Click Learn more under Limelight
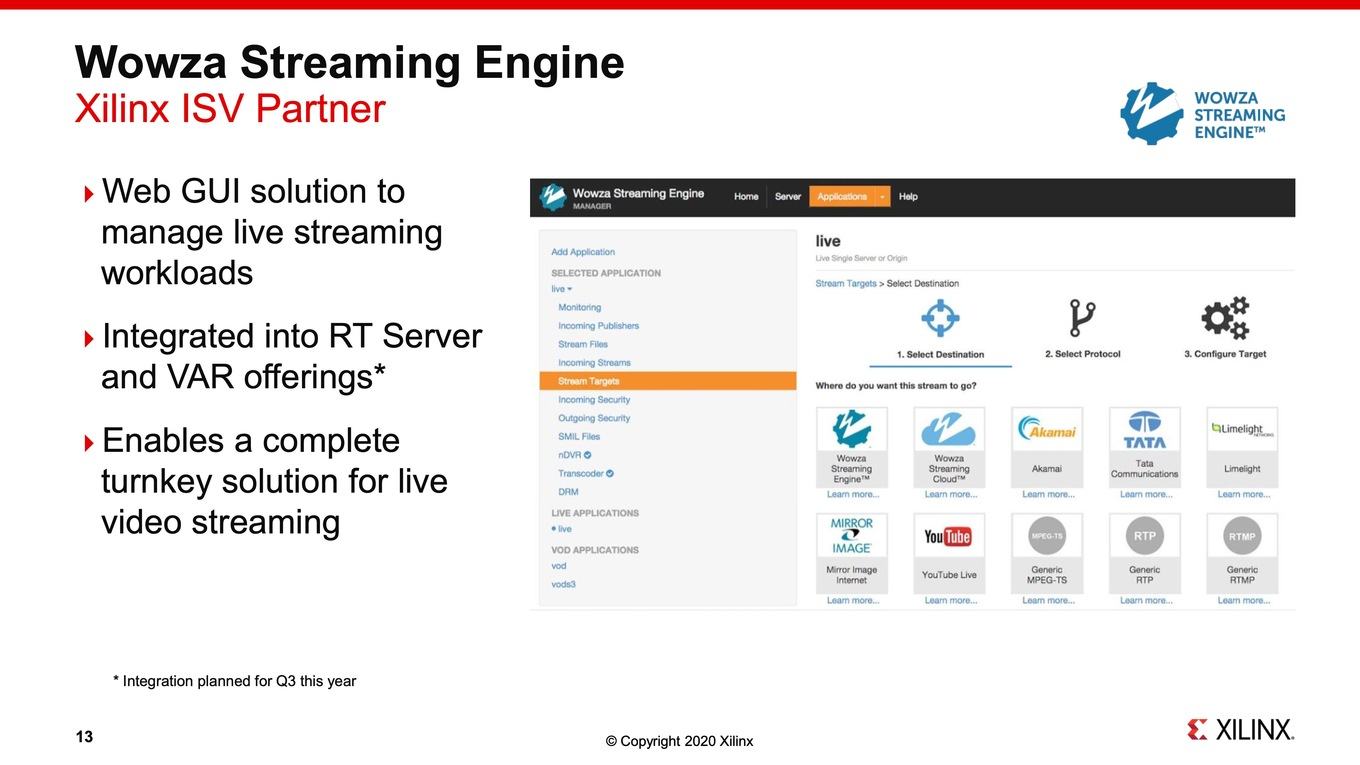 point(1243,495)
